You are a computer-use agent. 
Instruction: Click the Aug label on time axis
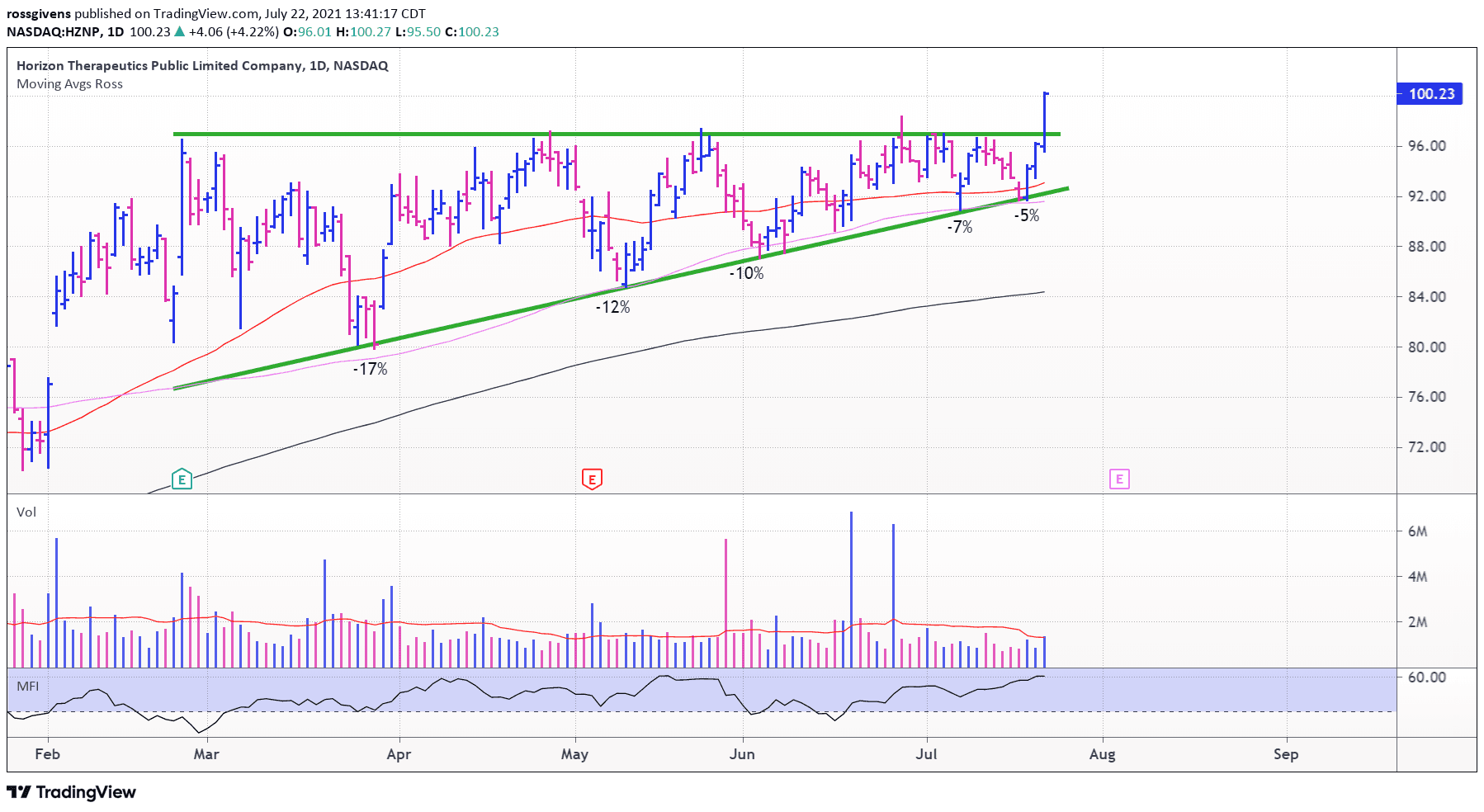[1102, 754]
